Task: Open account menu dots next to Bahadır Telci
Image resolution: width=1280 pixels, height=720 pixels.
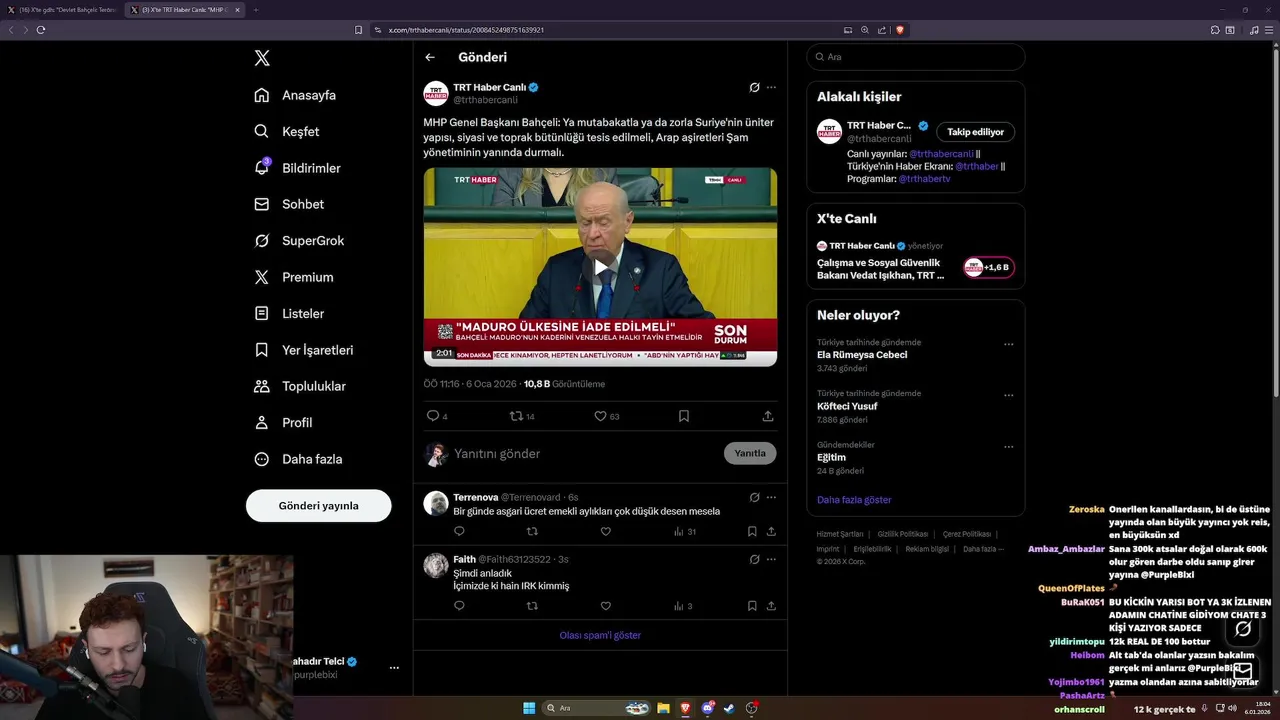Action: [x=394, y=668]
